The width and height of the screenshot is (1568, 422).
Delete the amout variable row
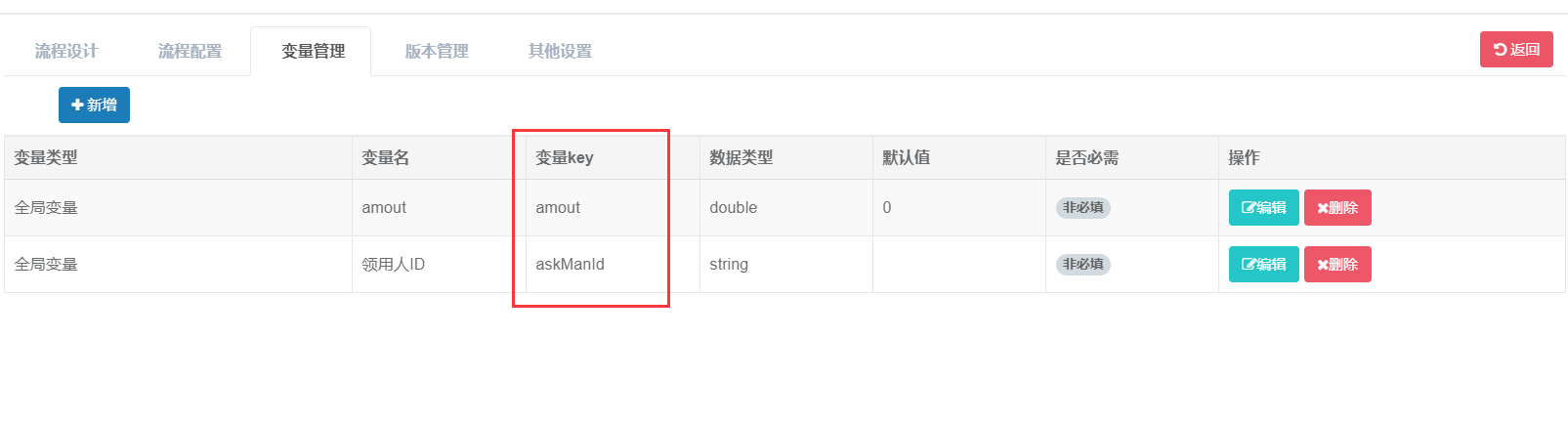pos(1337,208)
